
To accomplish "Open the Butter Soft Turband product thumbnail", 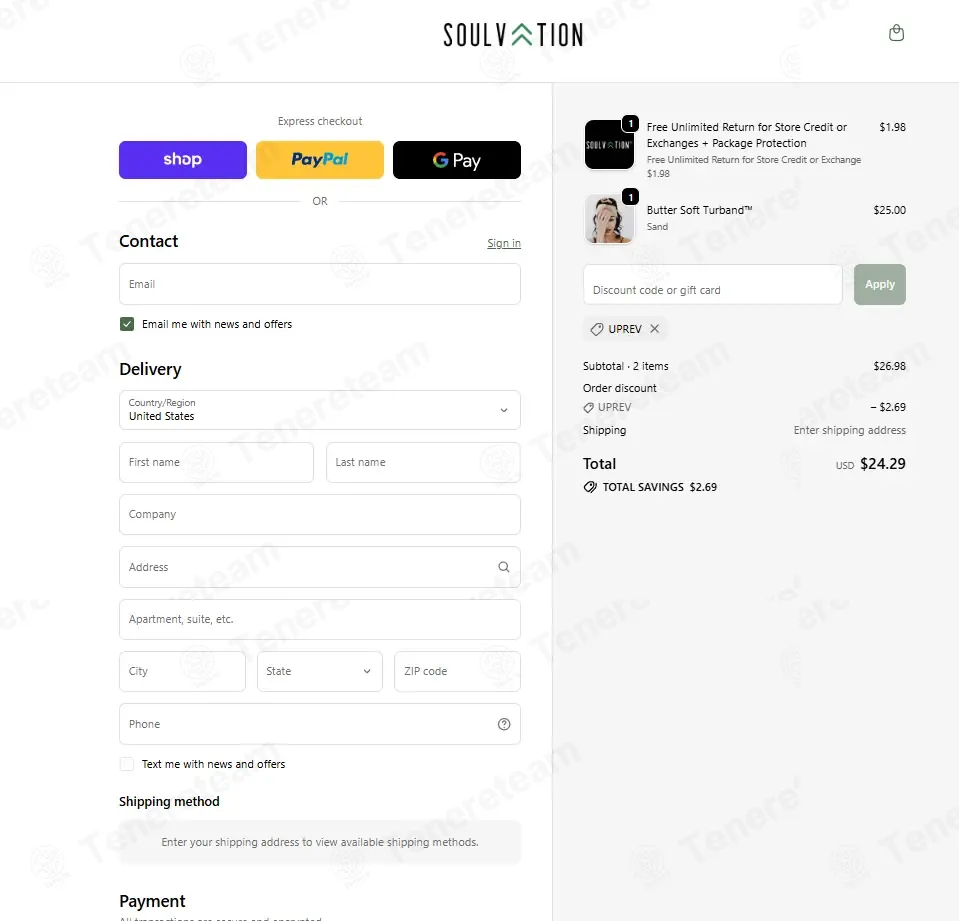I will [x=609, y=219].
